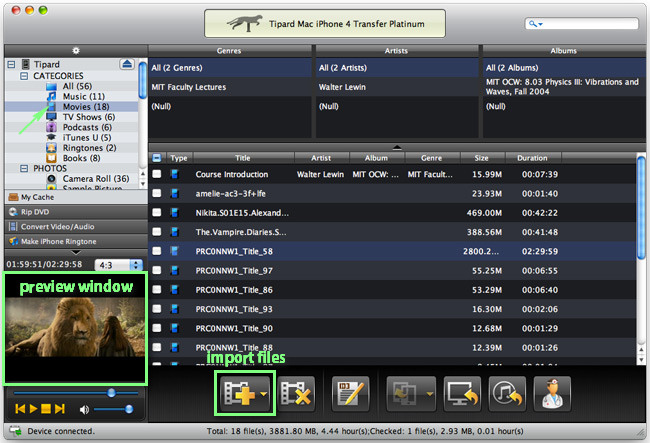Click the skip to next playback button

(59, 409)
